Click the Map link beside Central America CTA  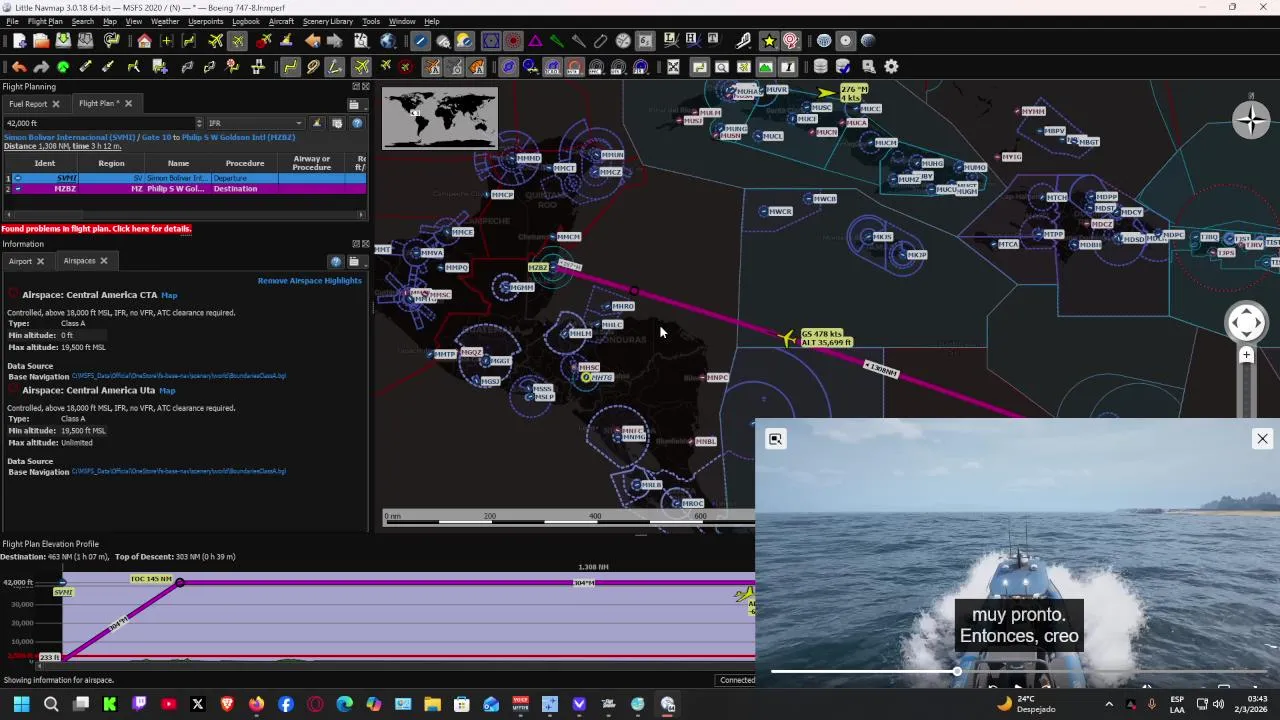[169, 295]
